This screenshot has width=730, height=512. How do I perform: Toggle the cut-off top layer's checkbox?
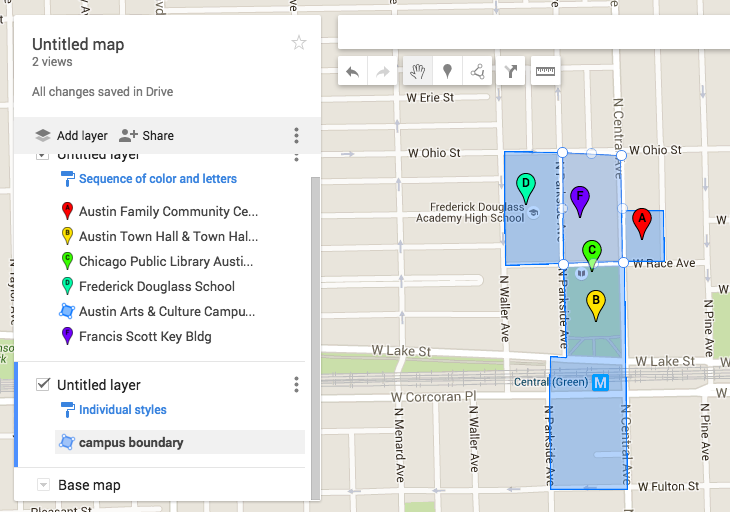[x=42, y=156]
